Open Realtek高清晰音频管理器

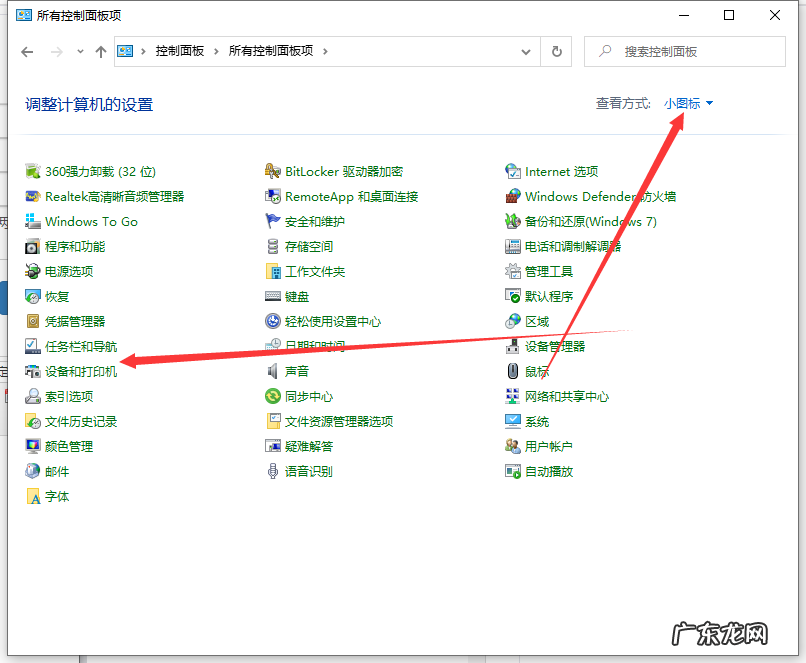coord(99,196)
